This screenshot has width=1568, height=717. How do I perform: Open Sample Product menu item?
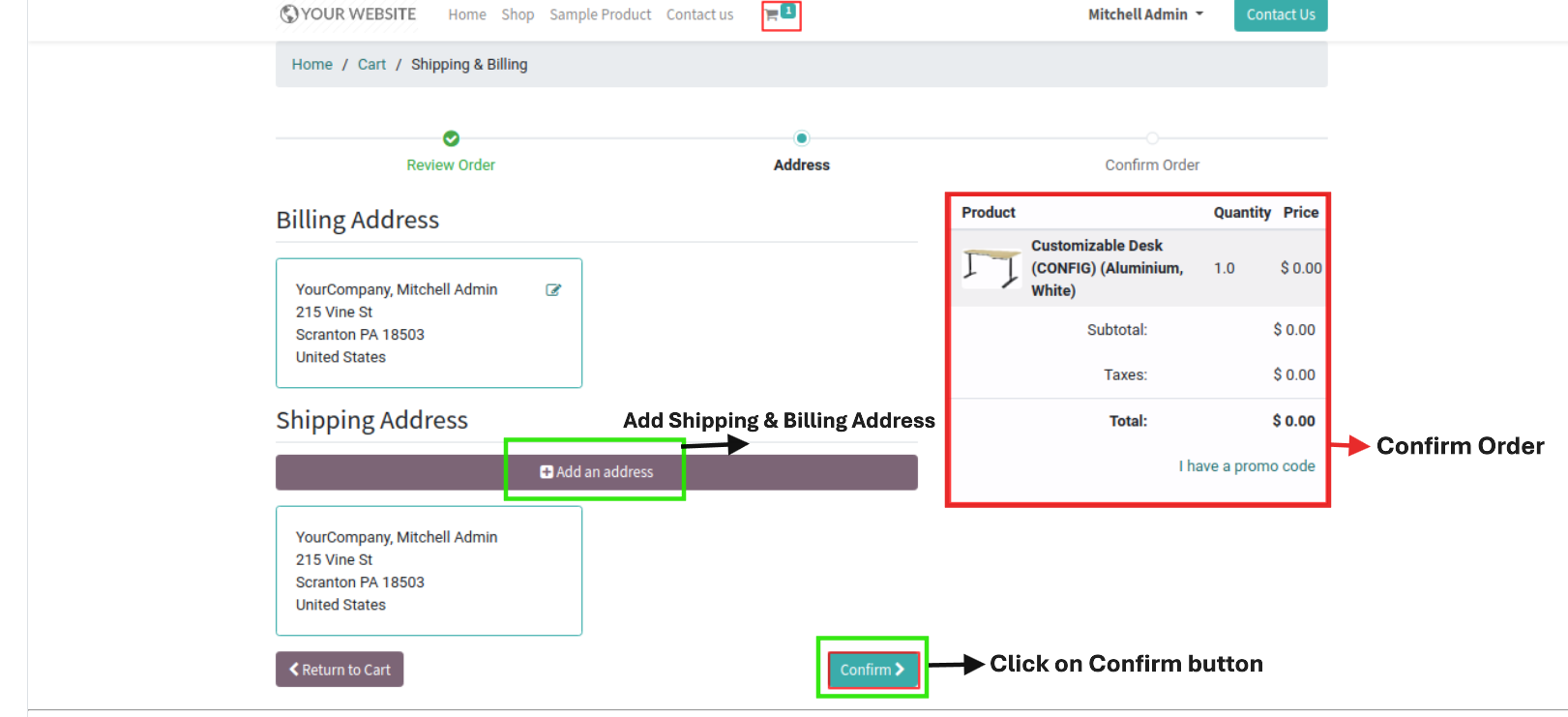click(600, 15)
